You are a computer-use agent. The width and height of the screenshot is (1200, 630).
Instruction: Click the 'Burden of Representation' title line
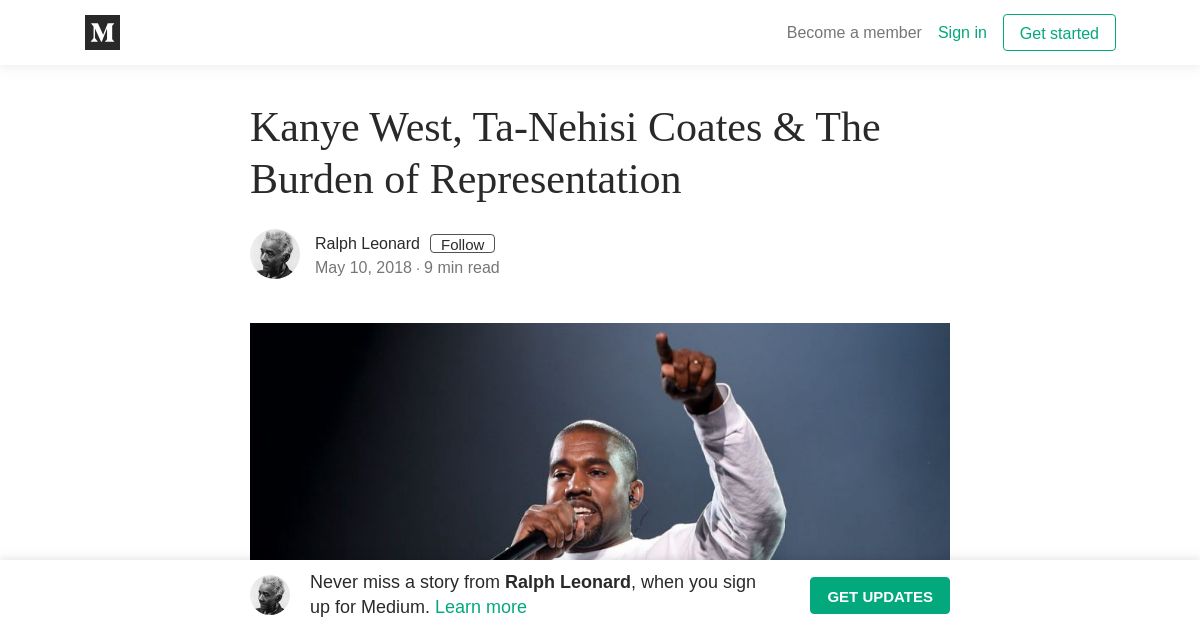[465, 180]
